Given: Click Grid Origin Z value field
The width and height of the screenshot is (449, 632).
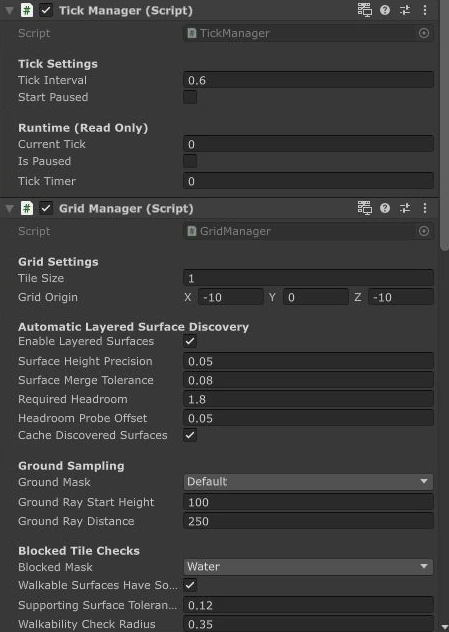Looking at the screenshot, I should pyautogui.click(x=401, y=297).
